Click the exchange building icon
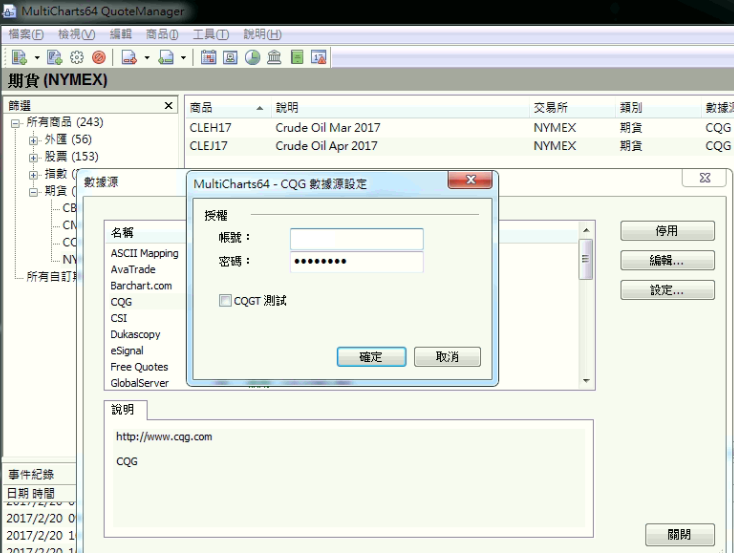 pos(274,58)
